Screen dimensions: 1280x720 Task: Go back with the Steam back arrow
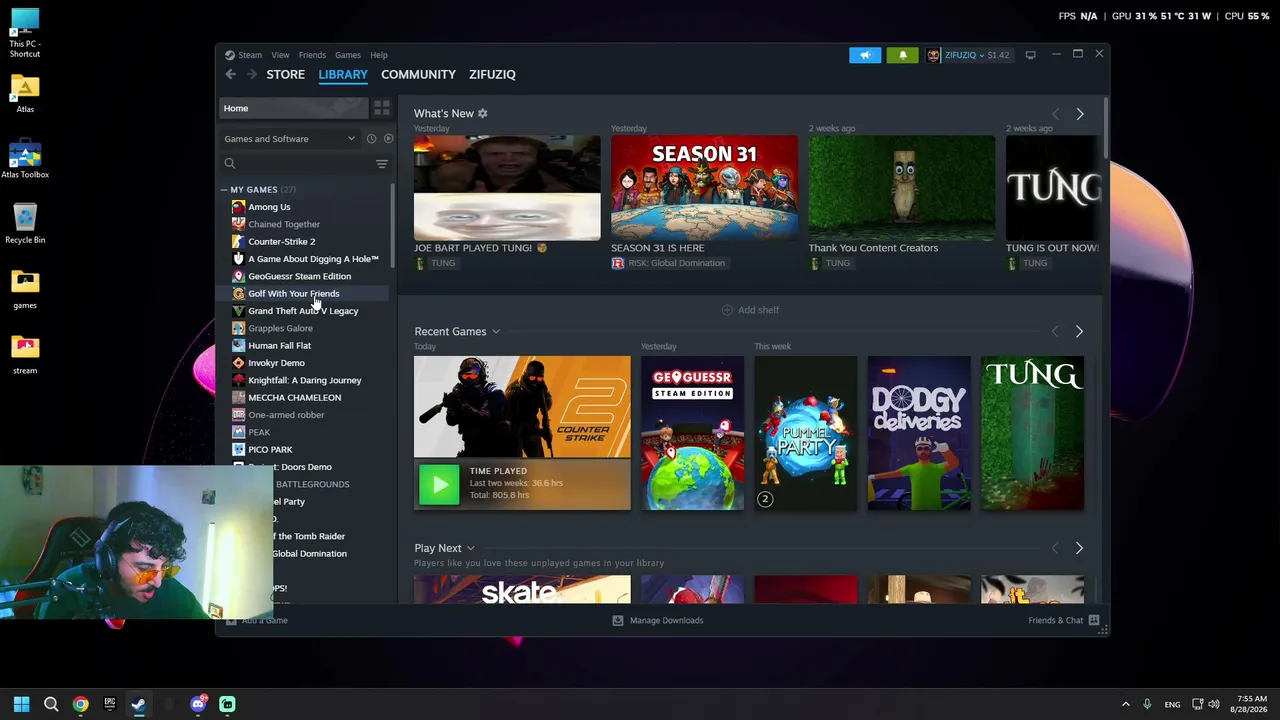click(231, 74)
